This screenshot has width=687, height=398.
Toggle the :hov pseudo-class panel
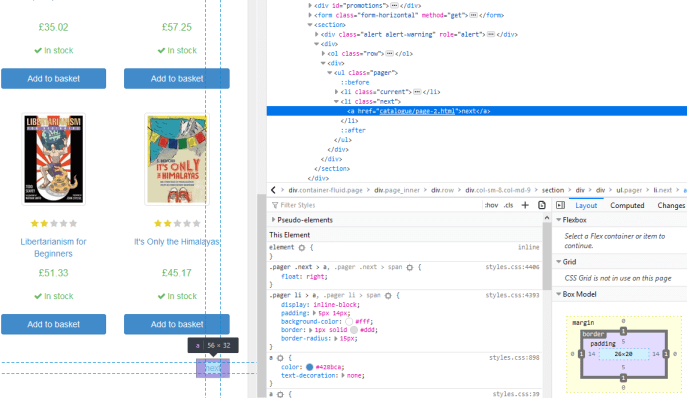coord(491,205)
